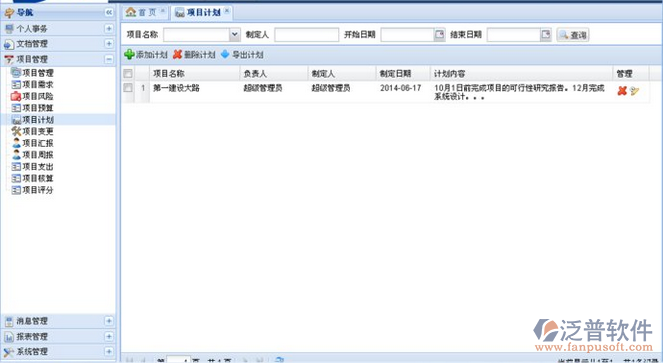This screenshot has width=663, height=363.
Task: Click into the 制定人 input field
Action: click(x=307, y=35)
